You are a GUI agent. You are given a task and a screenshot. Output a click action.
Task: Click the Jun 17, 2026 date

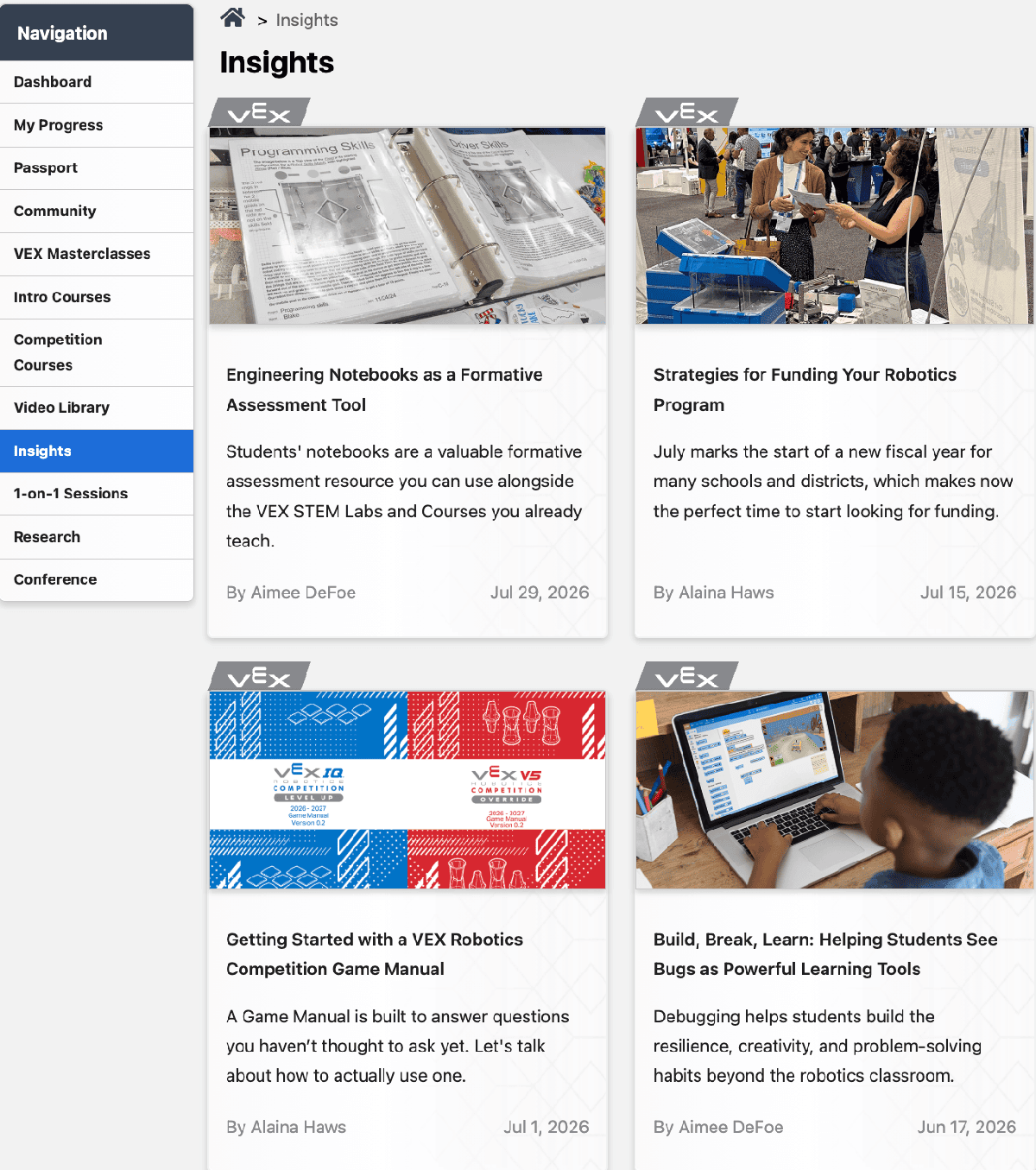[967, 1127]
